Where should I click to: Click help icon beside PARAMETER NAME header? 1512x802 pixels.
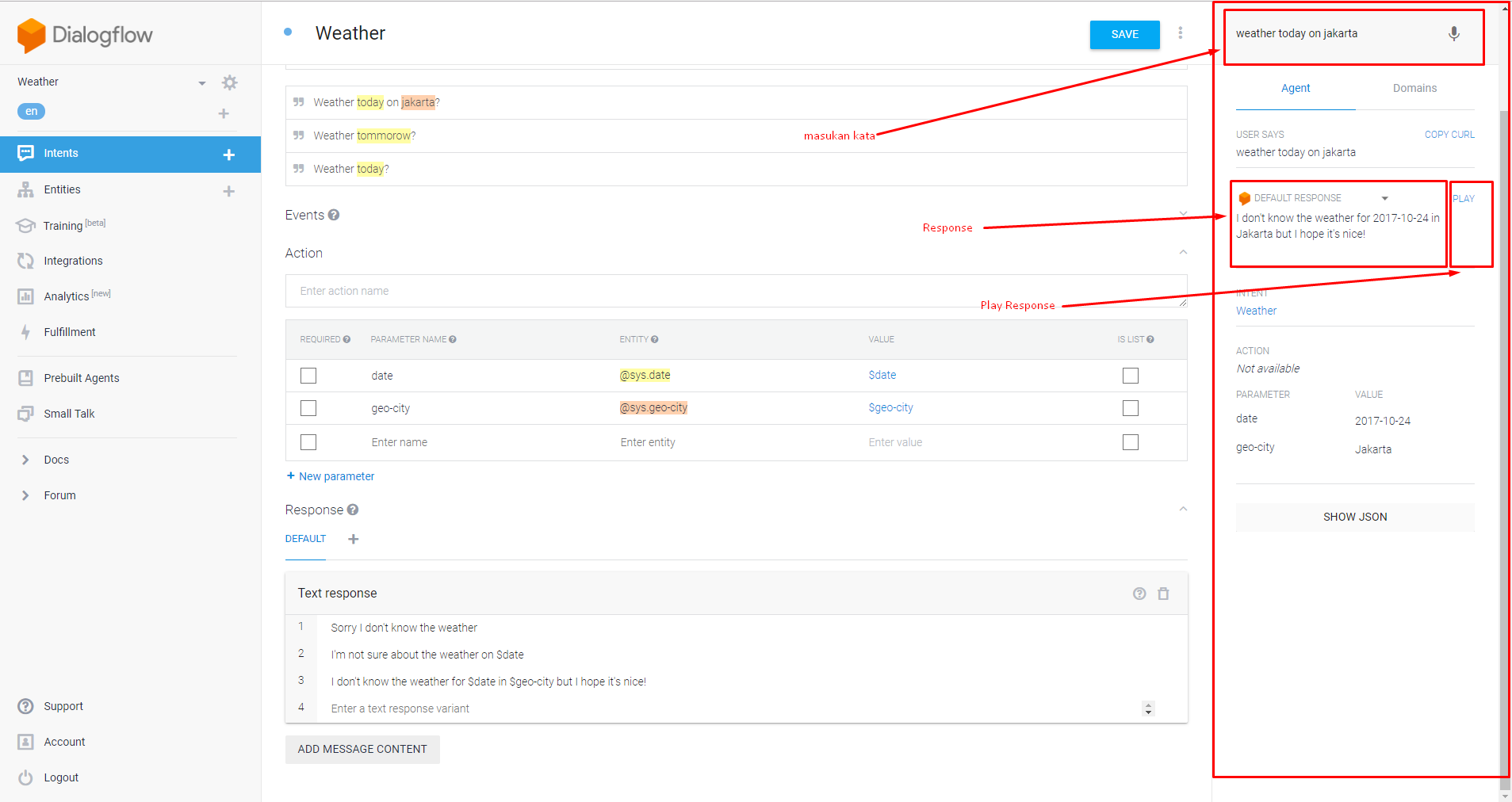453,339
